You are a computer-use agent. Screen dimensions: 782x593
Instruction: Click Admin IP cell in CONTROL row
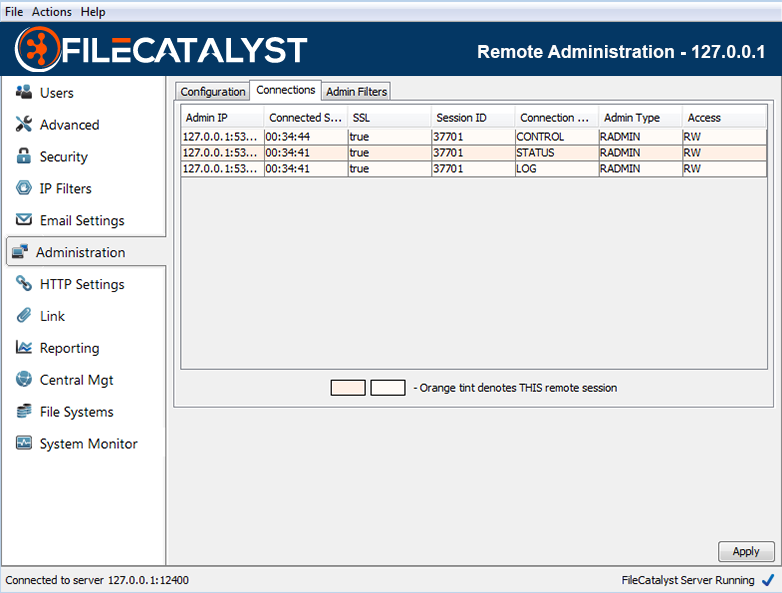pyautogui.click(x=222, y=137)
